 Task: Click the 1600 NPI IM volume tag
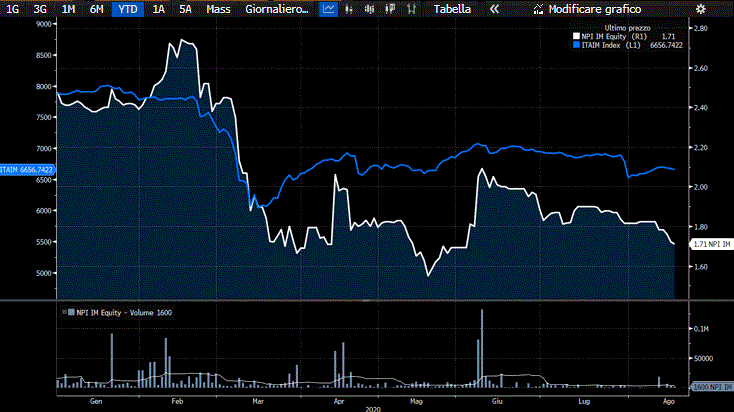click(x=712, y=387)
